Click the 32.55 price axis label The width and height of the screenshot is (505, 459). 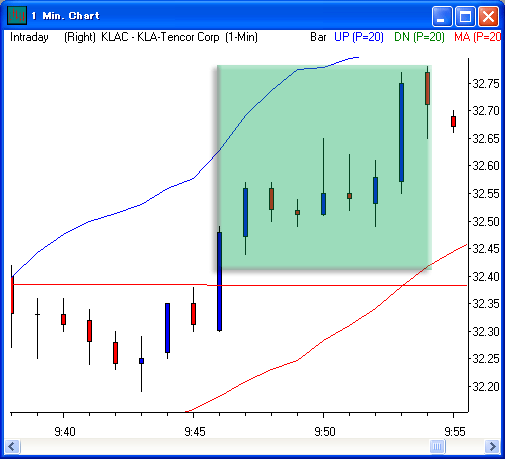tap(486, 194)
